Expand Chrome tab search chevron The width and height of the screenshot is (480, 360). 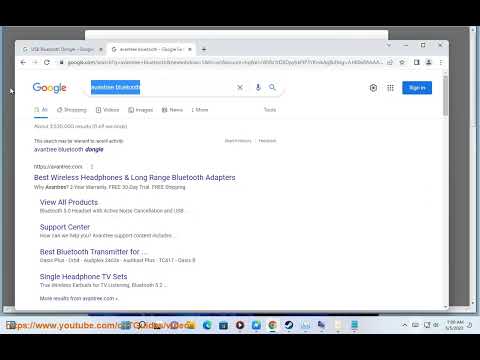pyautogui.click(x=389, y=45)
